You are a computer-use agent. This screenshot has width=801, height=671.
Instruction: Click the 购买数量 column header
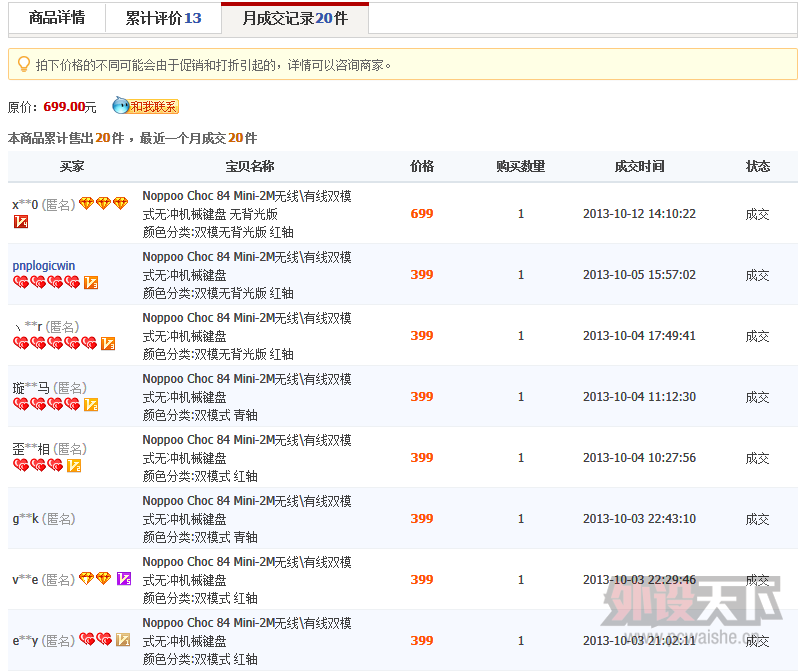(521, 166)
